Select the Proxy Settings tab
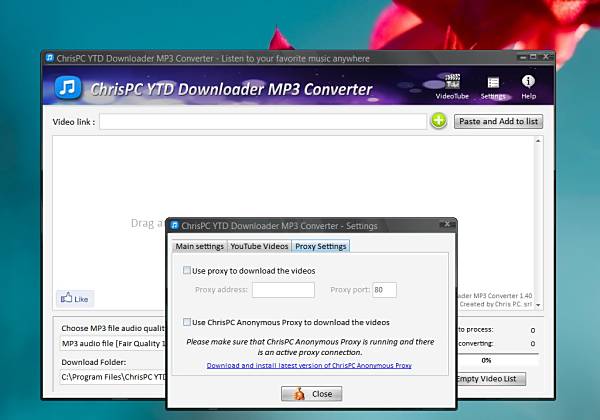This screenshot has width=600, height=420. click(x=321, y=246)
